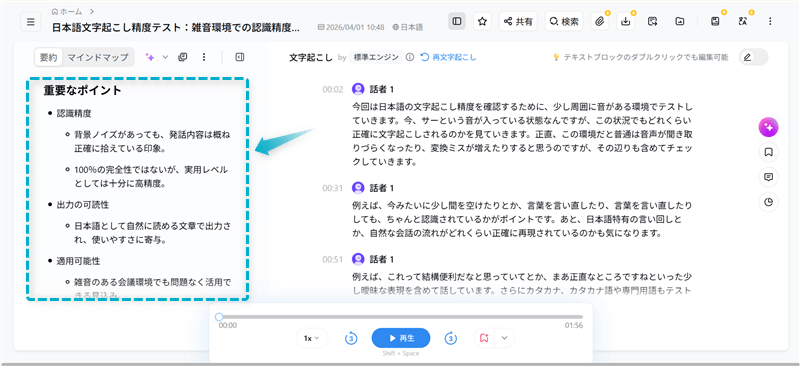Image resolution: width=800 pixels, height=366 pixels.
Task: Select the 要約 tab
Action: click(x=49, y=57)
